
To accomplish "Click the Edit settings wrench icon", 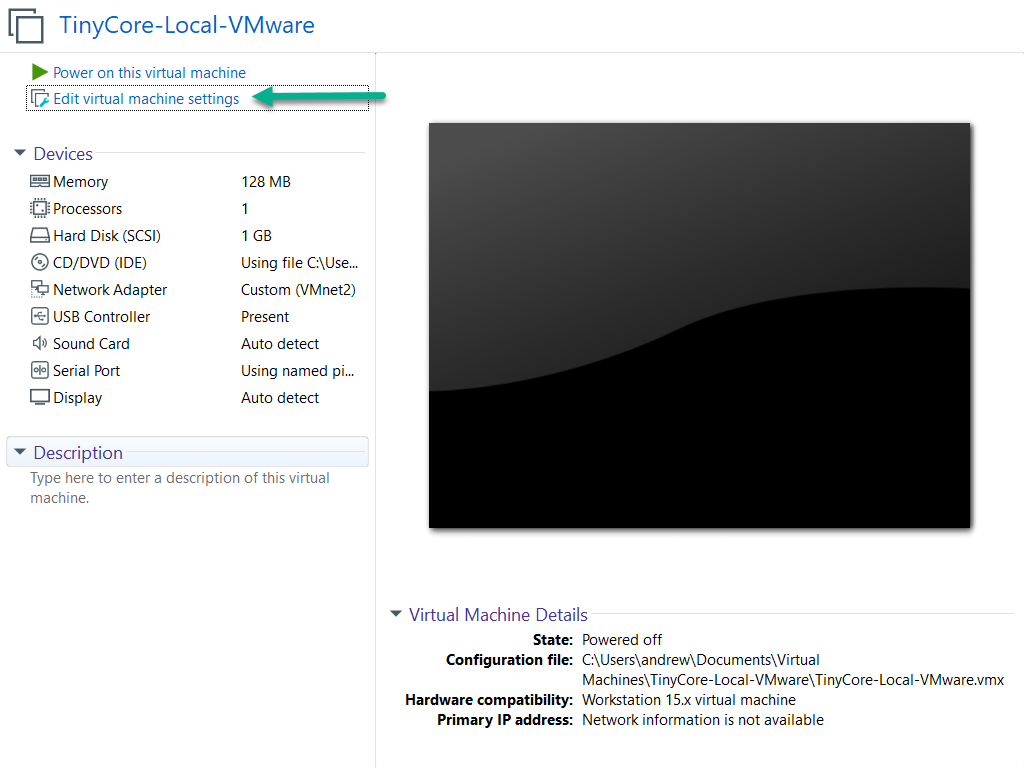I will point(40,99).
